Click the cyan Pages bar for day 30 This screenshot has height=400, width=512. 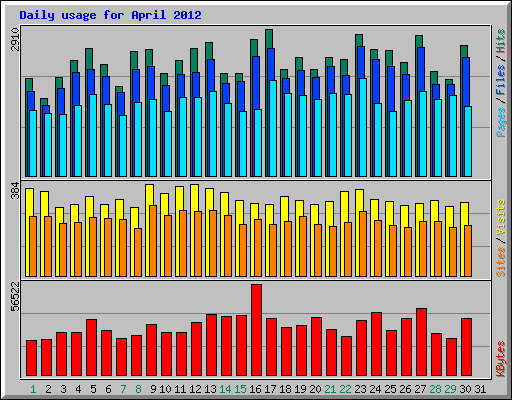(x=468, y=141)
